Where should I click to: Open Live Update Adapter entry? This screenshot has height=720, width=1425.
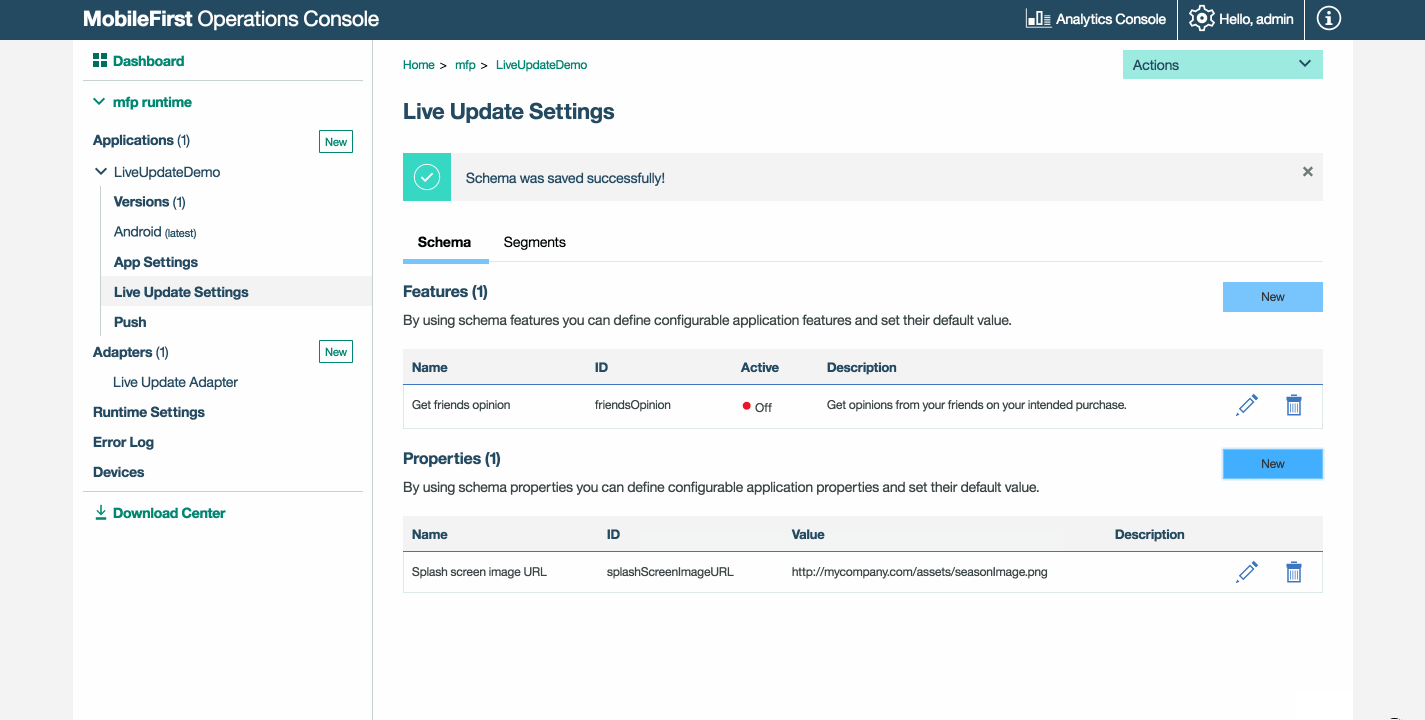click(176, 382)
